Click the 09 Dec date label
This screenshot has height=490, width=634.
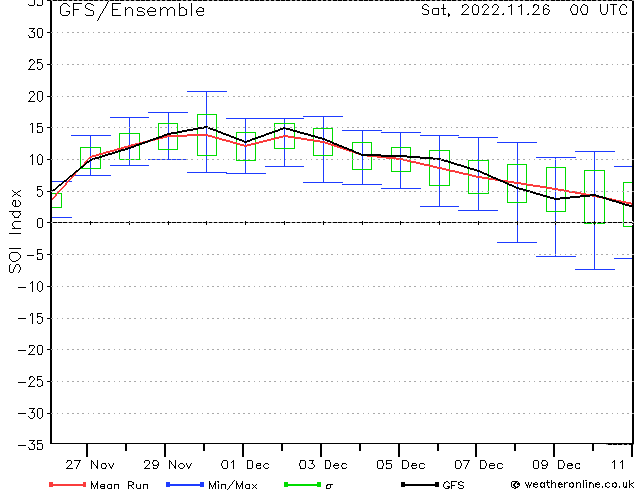(556, 465)
